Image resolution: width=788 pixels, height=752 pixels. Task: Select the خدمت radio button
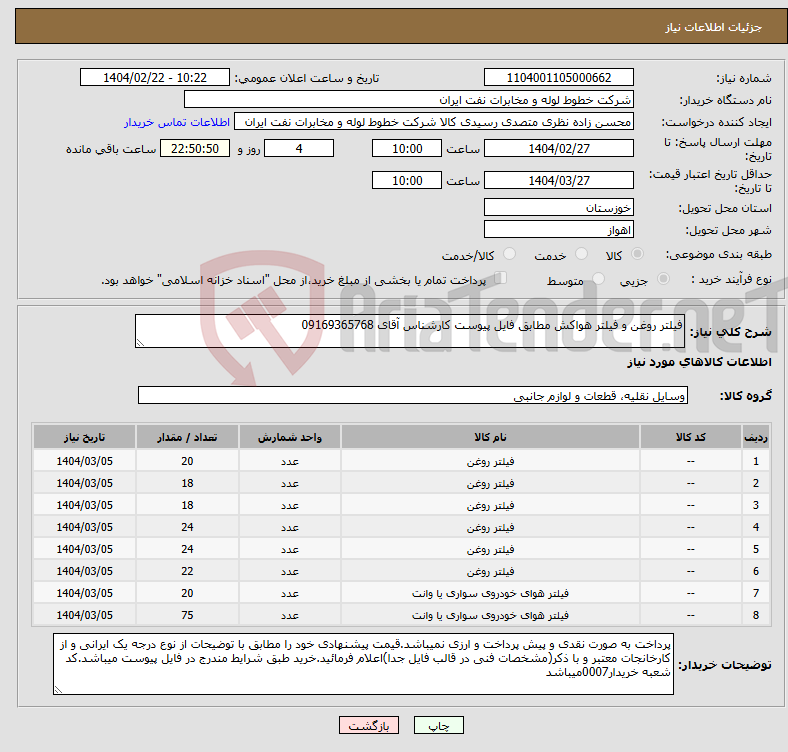[581, 254]
